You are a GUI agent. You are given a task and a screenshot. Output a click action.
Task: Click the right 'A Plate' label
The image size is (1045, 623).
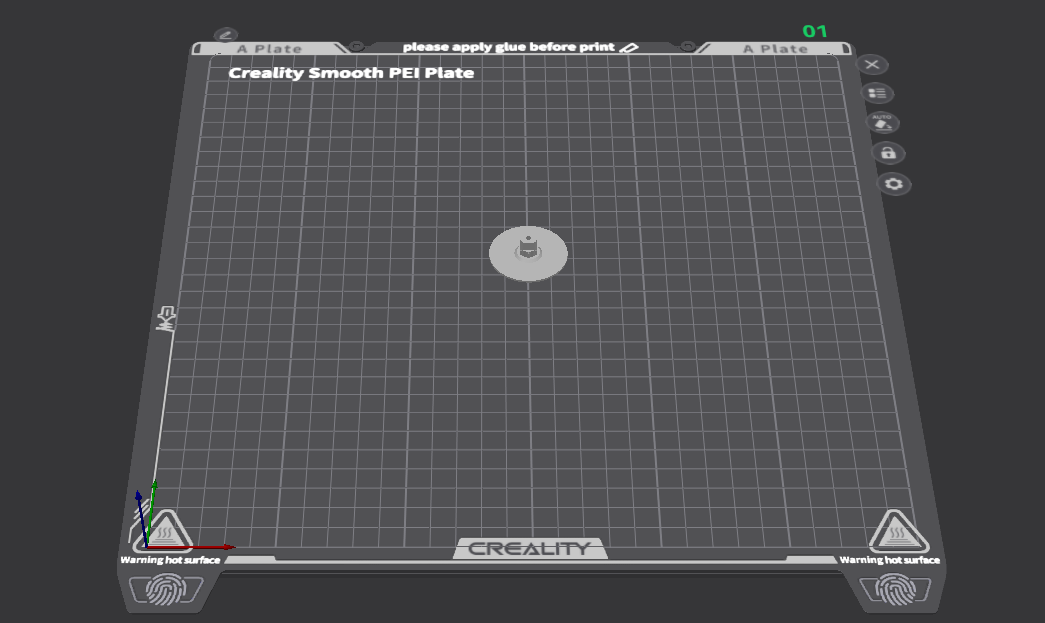tap(775, 49)
